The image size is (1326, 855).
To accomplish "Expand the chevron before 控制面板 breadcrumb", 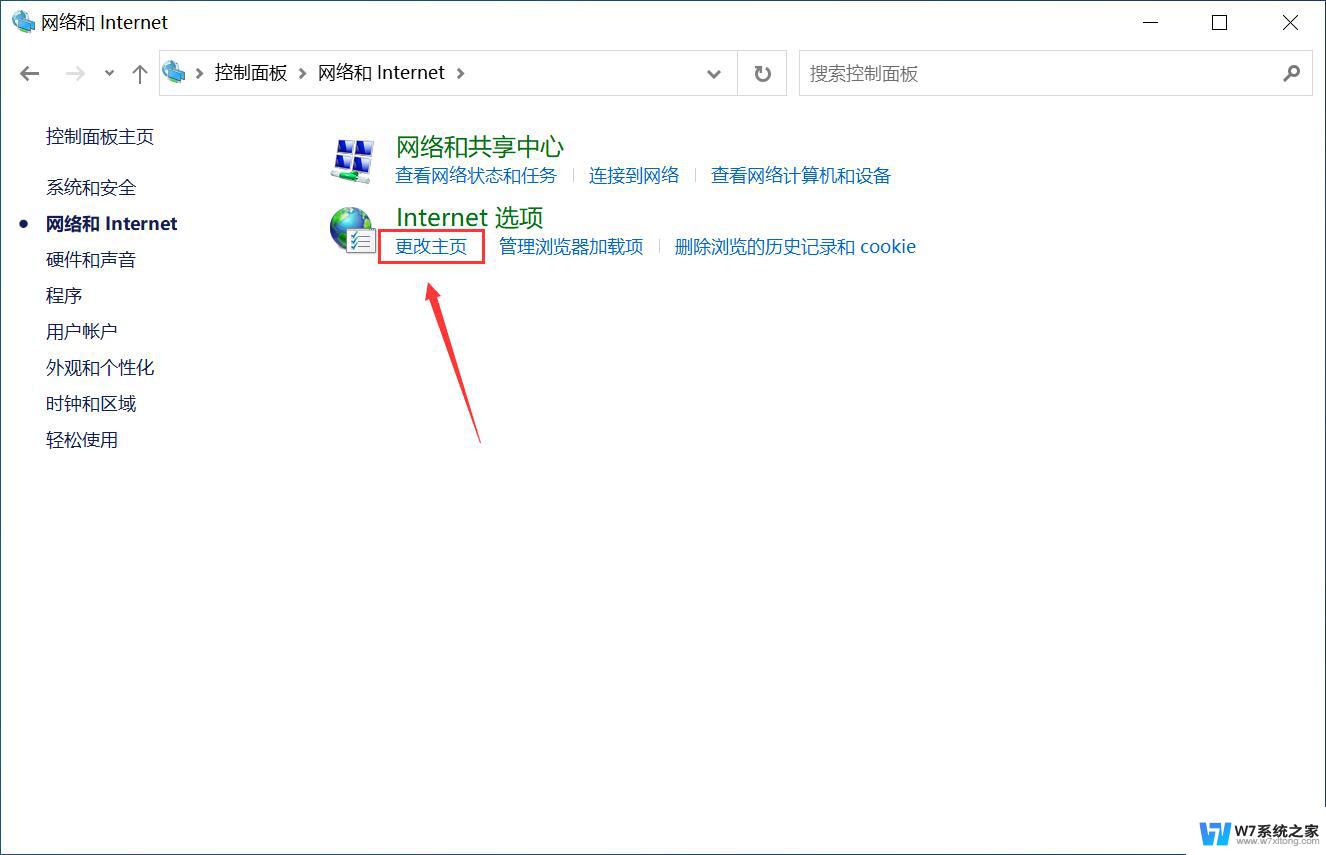I will (200, 73).
